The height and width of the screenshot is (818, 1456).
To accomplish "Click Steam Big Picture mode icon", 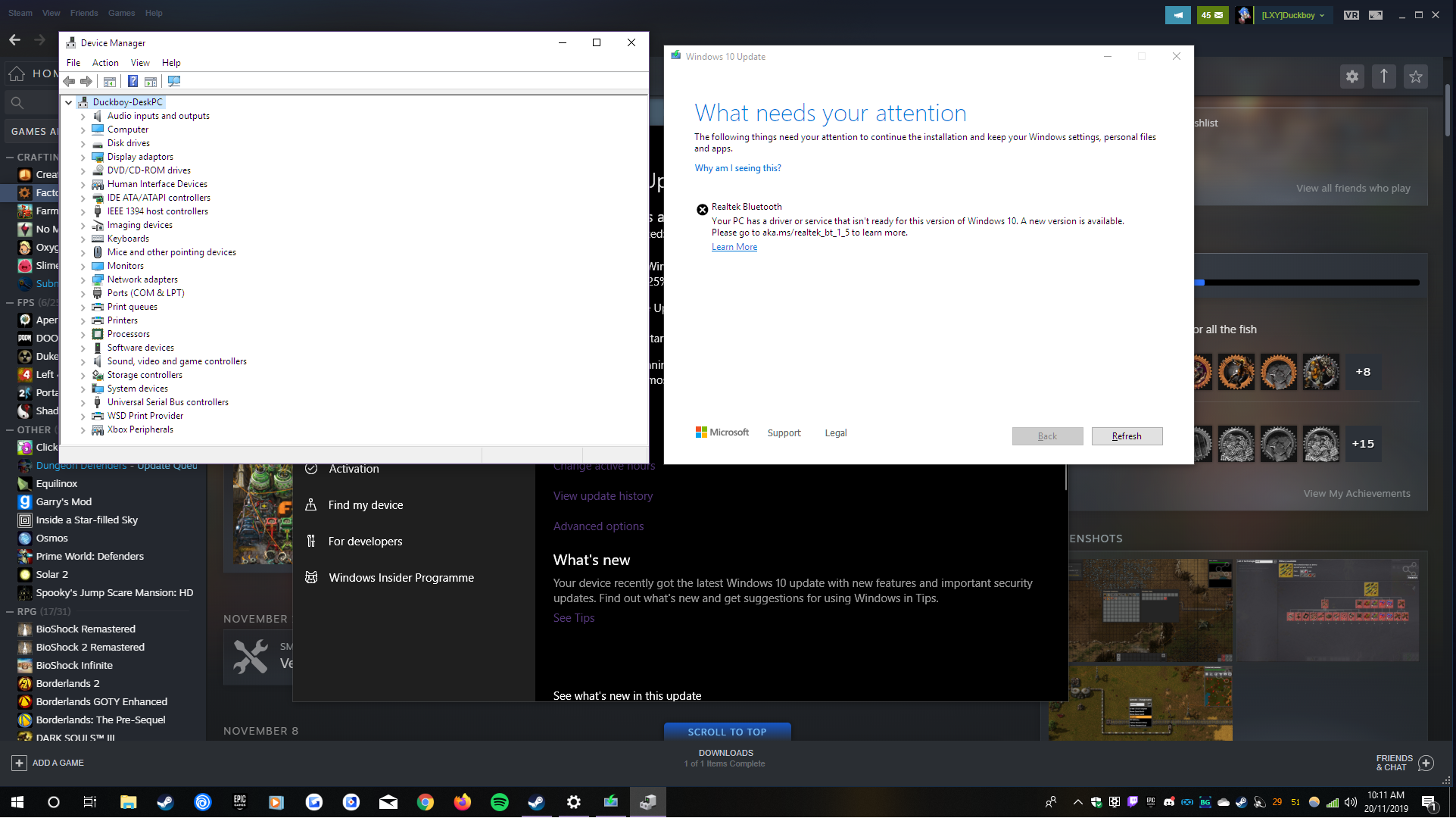I will pos(1376,15).
